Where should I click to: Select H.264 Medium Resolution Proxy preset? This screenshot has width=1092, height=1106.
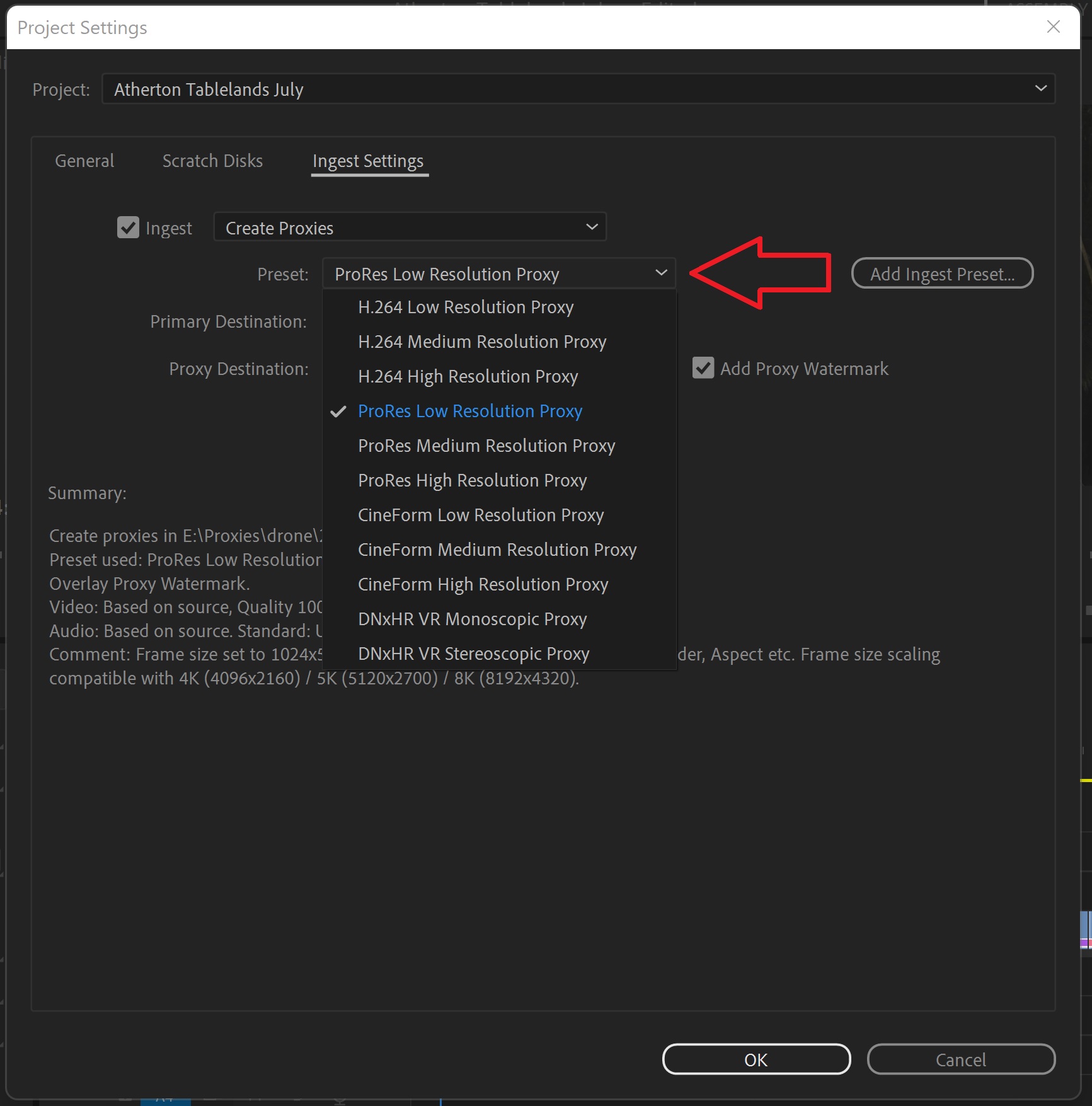(482, 342)
